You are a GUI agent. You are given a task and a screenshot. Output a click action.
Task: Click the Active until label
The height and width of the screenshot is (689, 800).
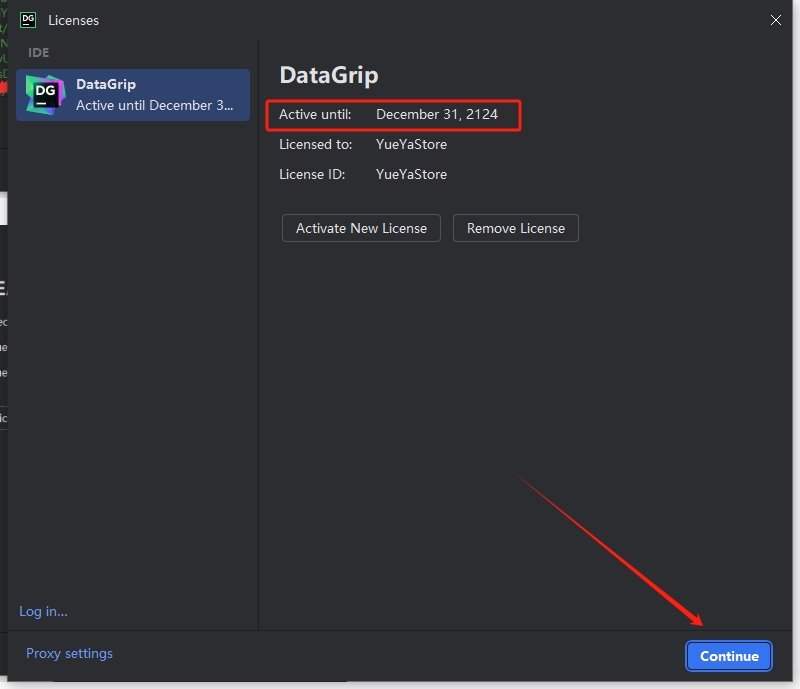pos(314,115)
